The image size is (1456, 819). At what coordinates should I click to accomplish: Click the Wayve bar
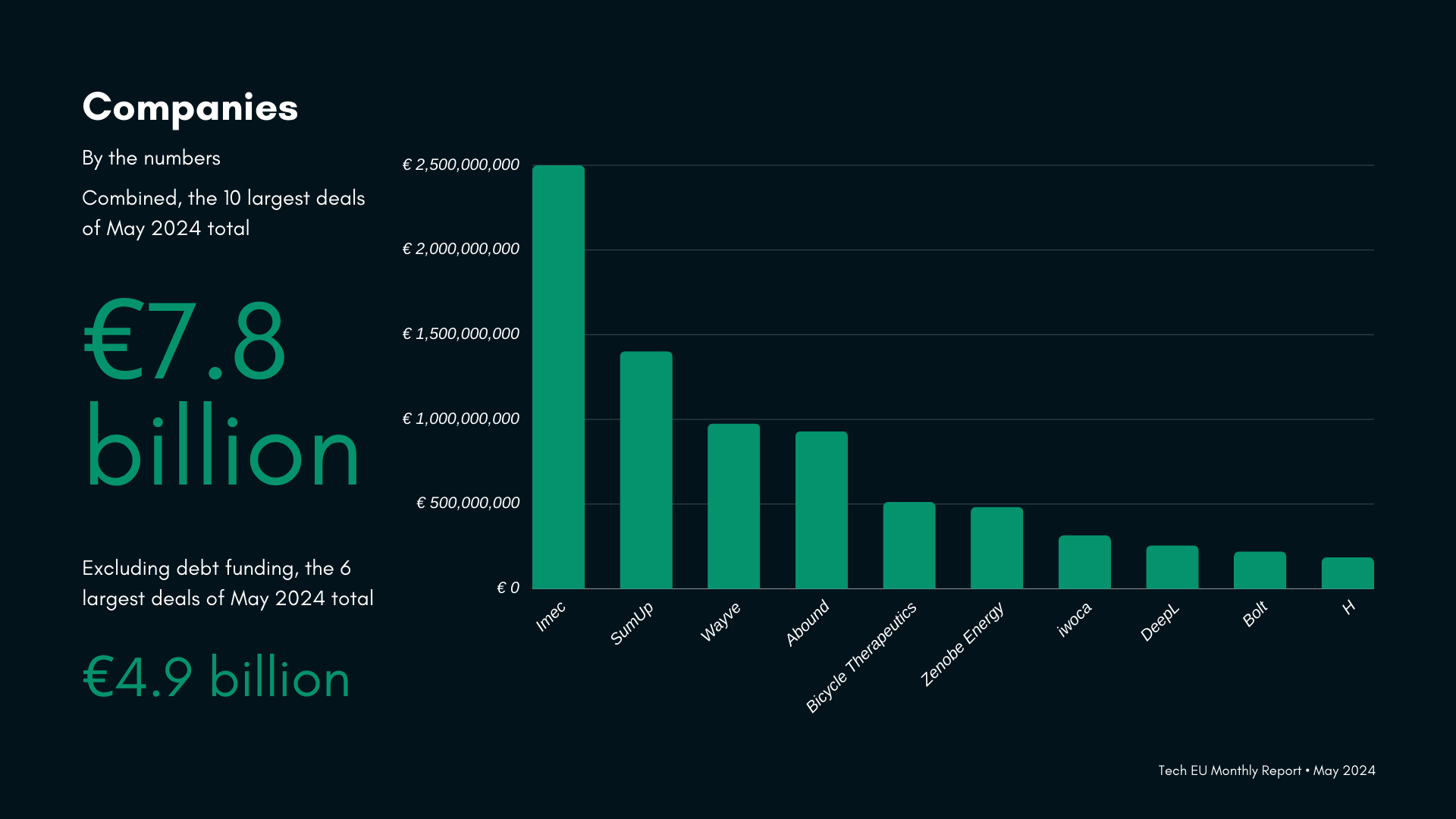(733, 506)
